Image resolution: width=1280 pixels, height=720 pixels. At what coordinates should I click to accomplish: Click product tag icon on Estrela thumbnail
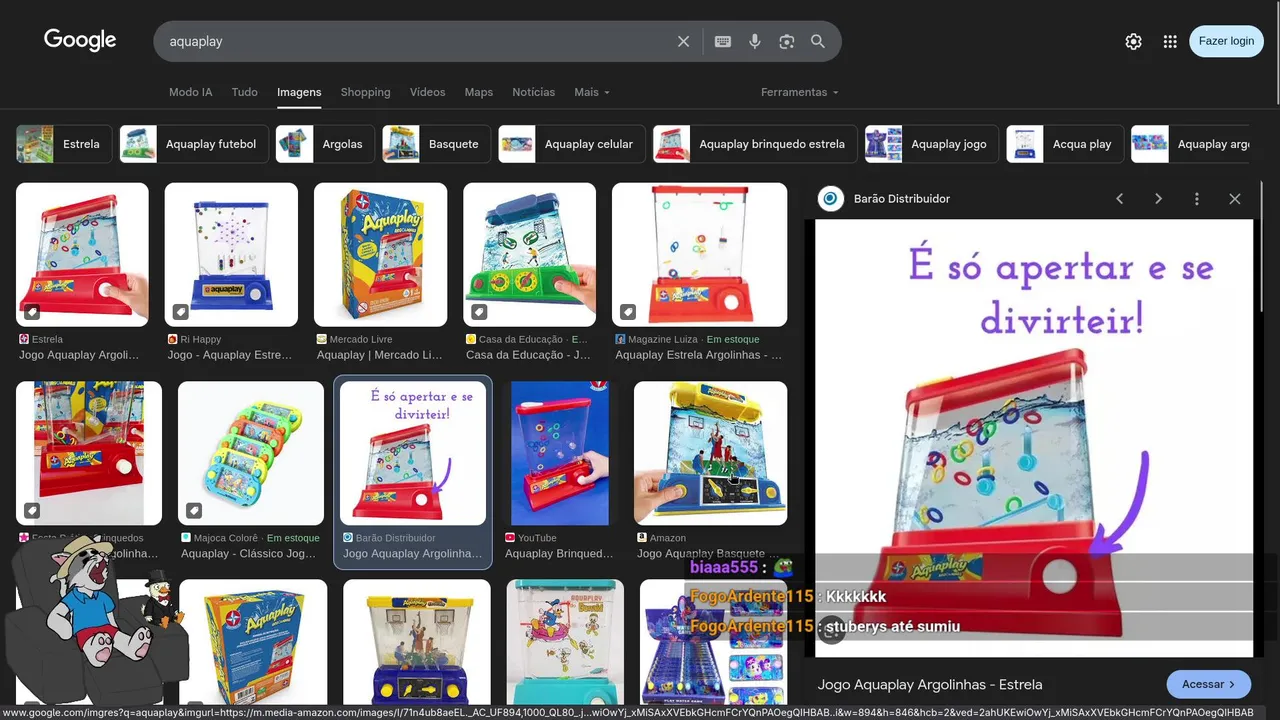(x=32, y=312)
